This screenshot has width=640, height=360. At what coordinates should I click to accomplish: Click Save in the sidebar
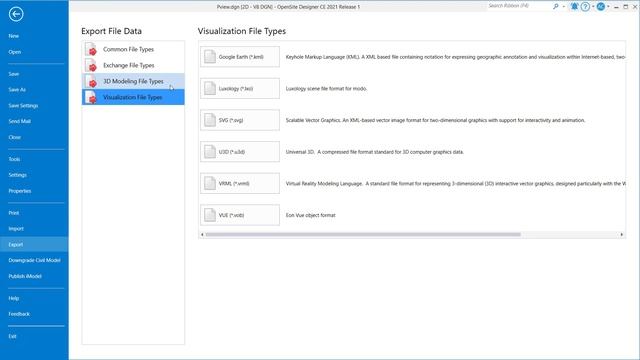click(14, 74)
